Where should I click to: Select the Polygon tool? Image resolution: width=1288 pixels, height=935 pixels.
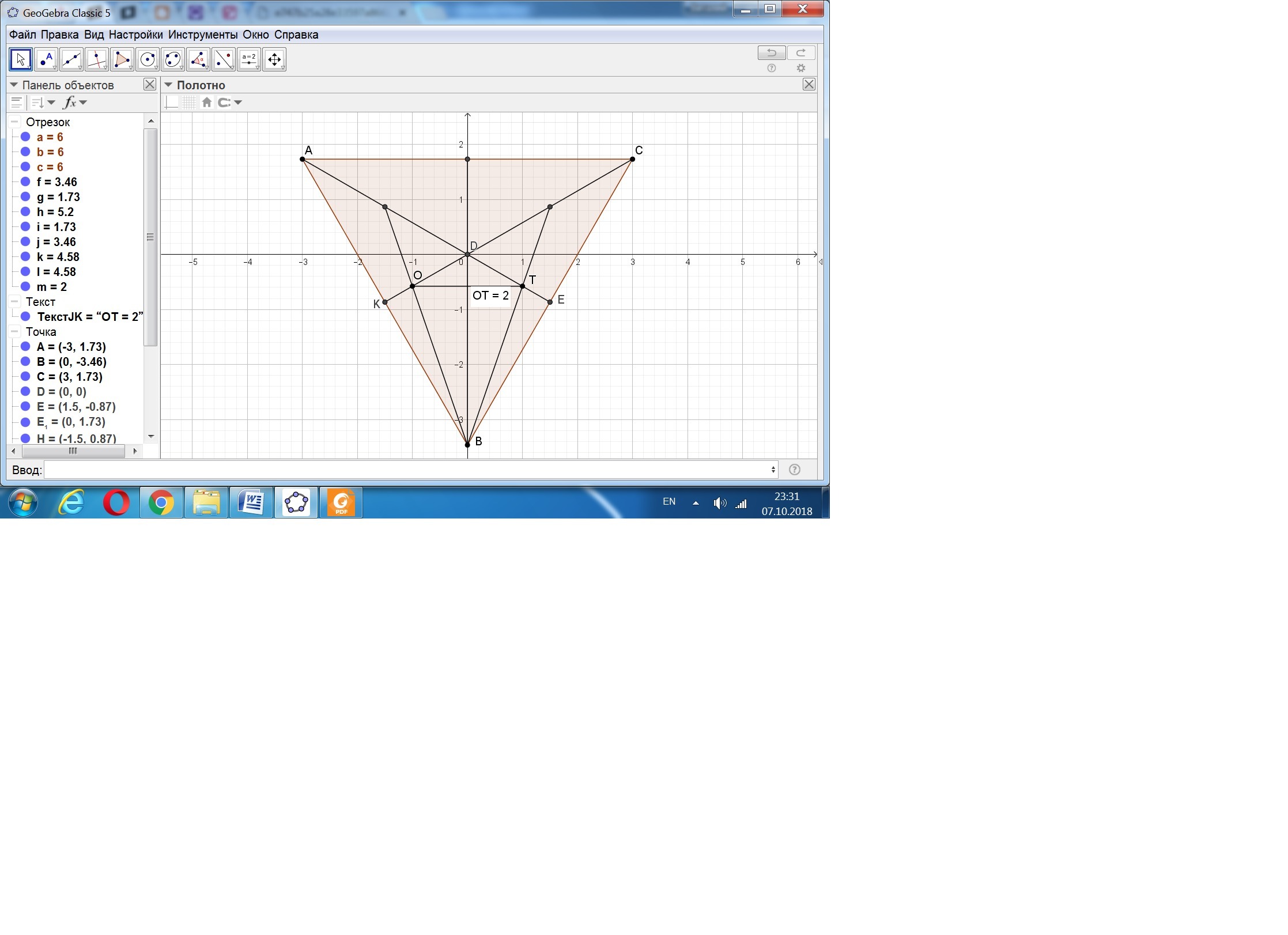[122, 59]
